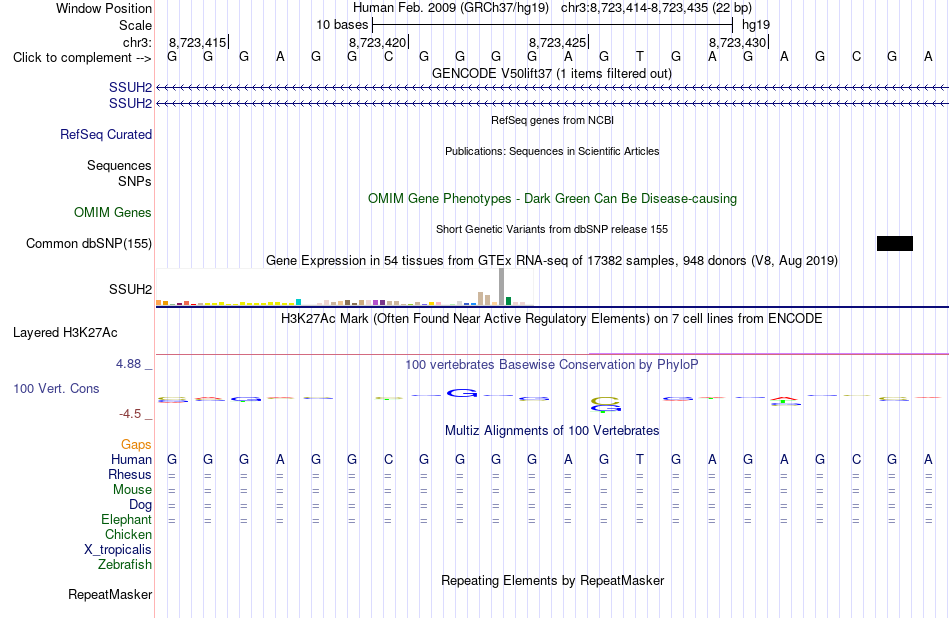Click the orange Gaps row label
This screenshot has height=618, width=950.
click(136, 445)
